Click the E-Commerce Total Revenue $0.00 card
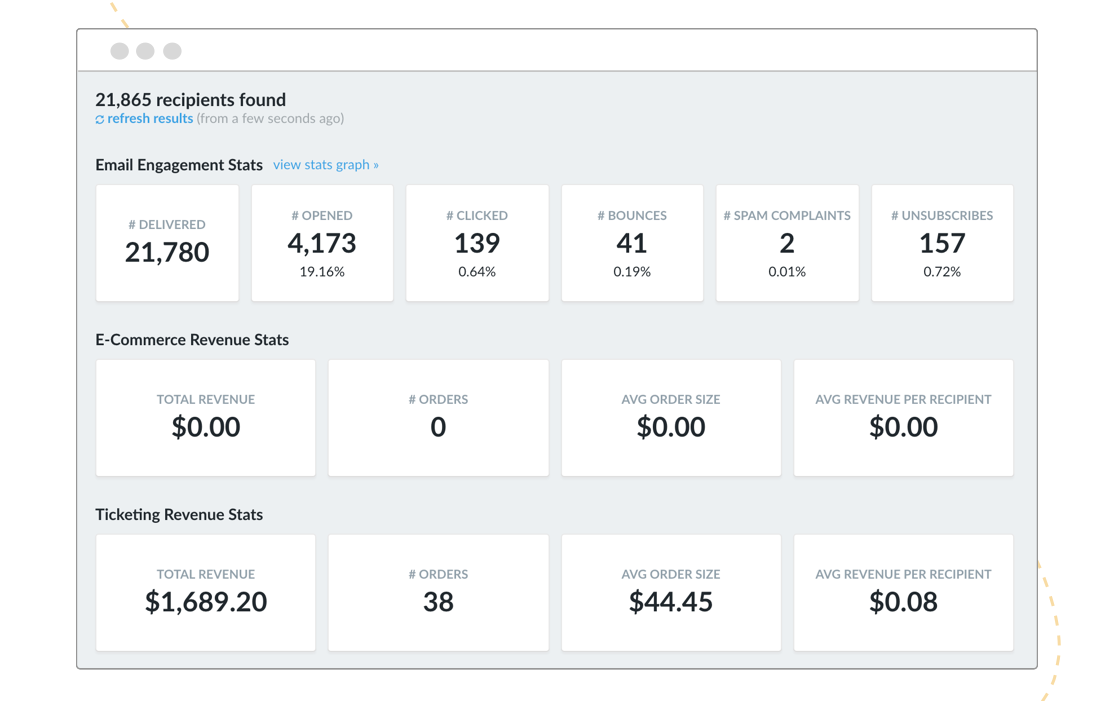Viewport: 1117px width, 701px height. [x=206, y=417]
